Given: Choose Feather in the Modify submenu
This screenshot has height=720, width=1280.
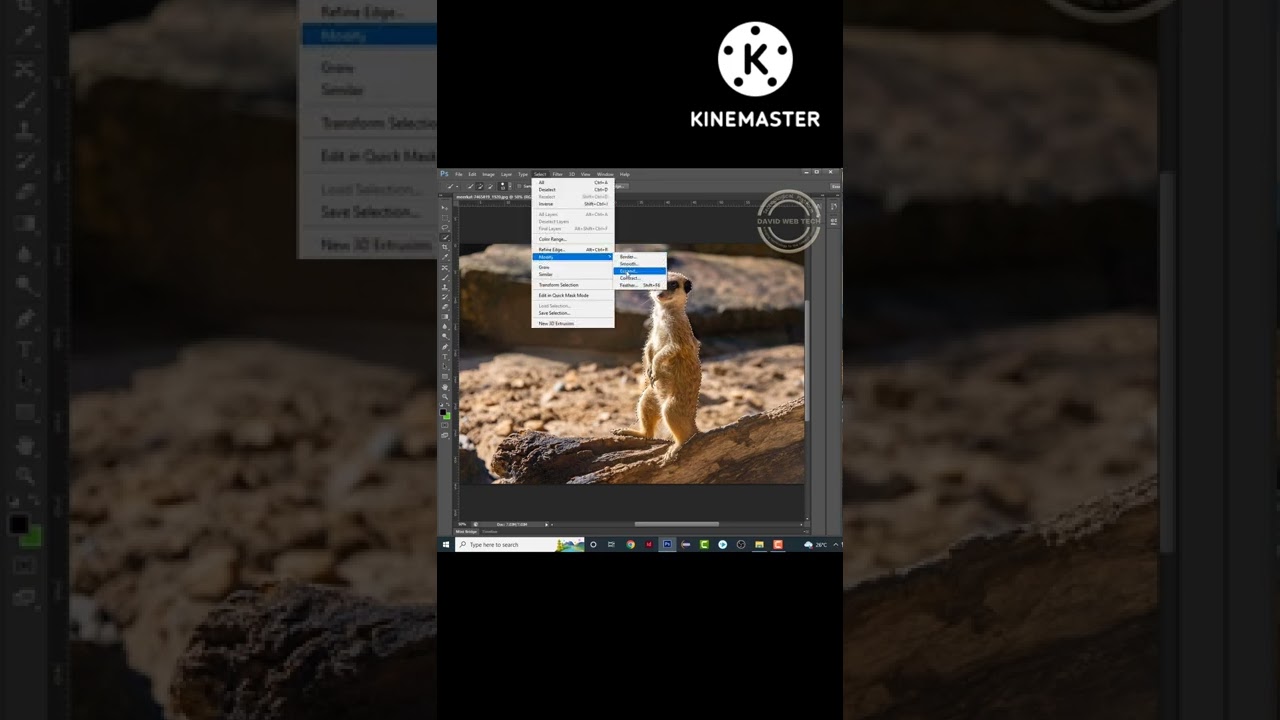Looking at the screenshot, I should [x=639, y=285].
